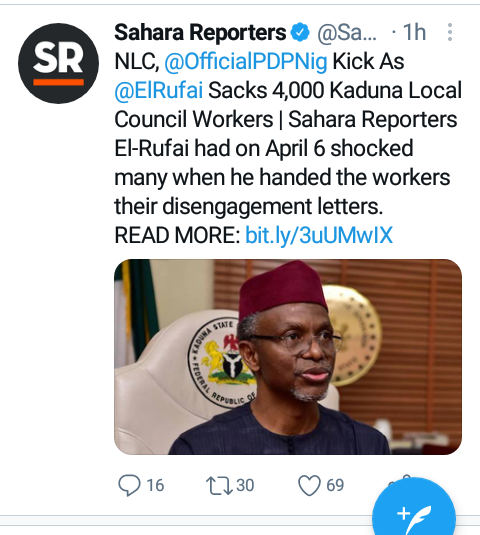
Task: Click the Kaduna State seal in the photo
Action: pos(222,362)
